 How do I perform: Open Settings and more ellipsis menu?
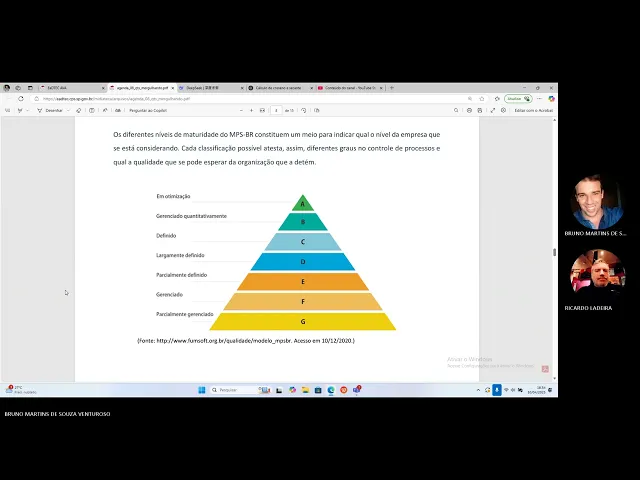(540, 99)
